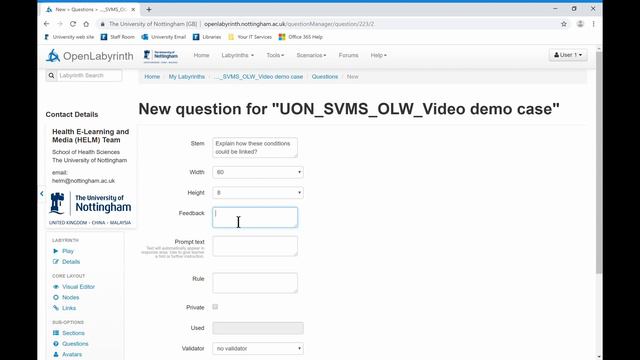Open the User 1 dropdown
This screenshot has width=640, height=360.
(x=568, y=55)
